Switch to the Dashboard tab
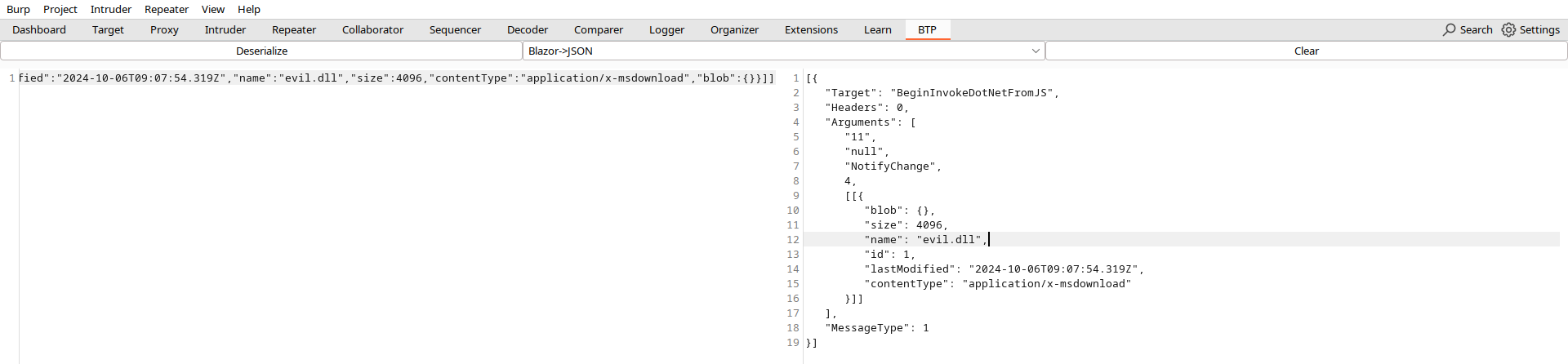This screenshot has width=1568, height=364. coord(39,29)
